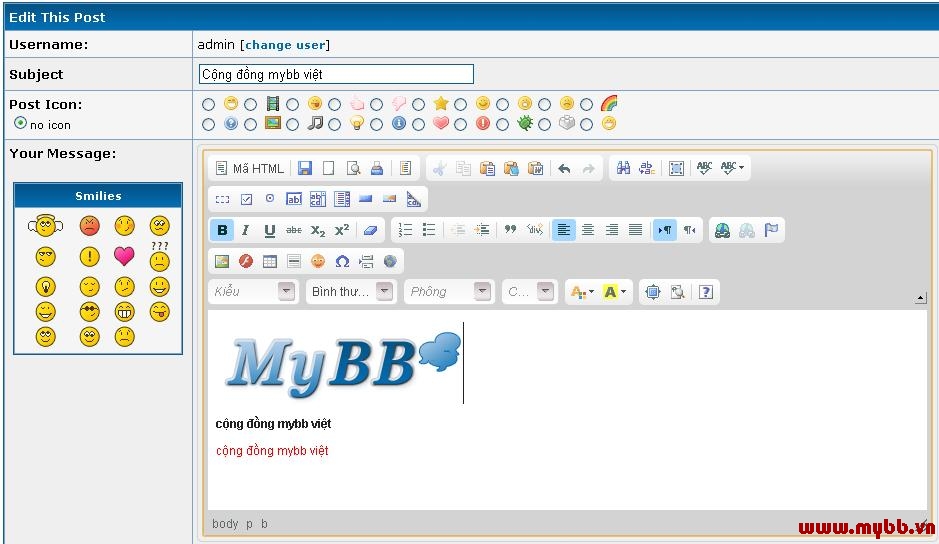The height and width of the screenshot is (544, 939).
Task: Open the background color picker
Action: (x=614, y=292)
